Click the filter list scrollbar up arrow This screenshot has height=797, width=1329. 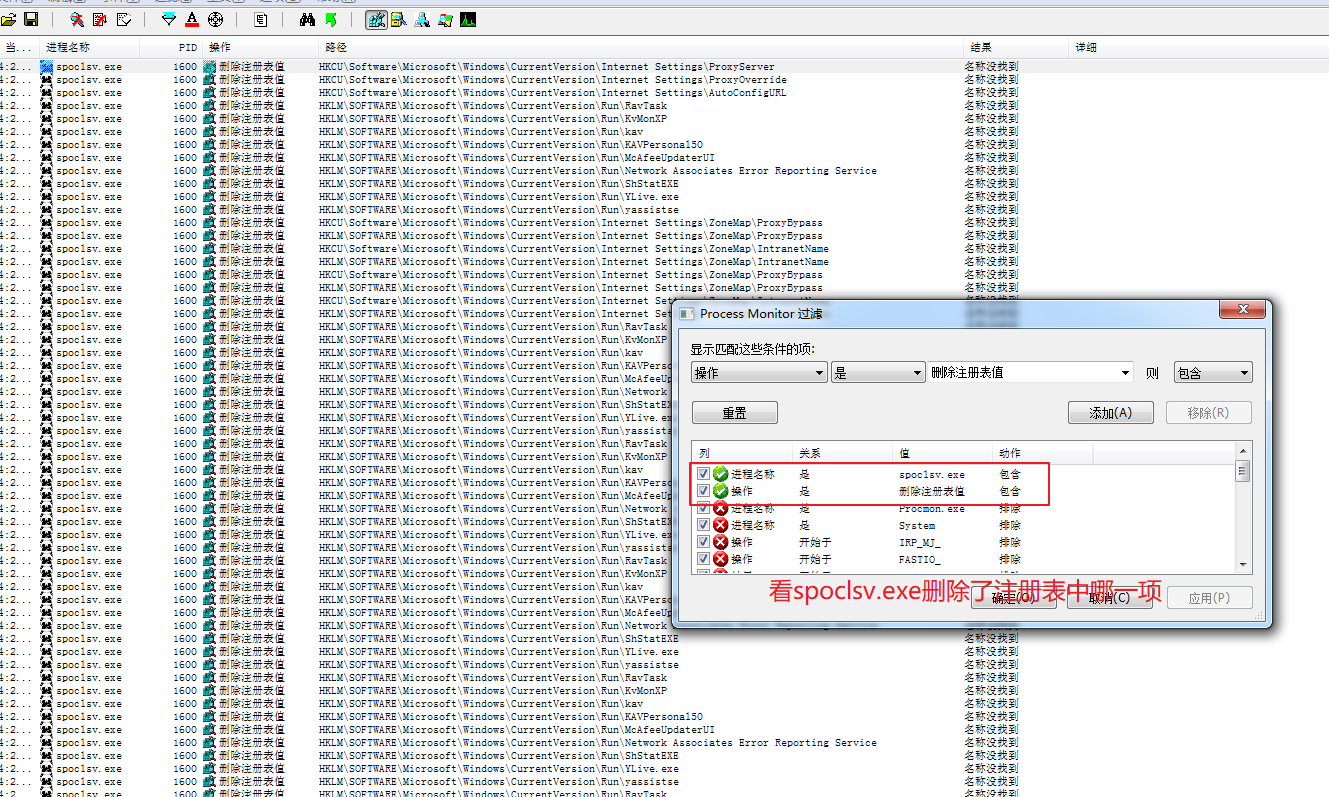click(x=1243, y=450)
